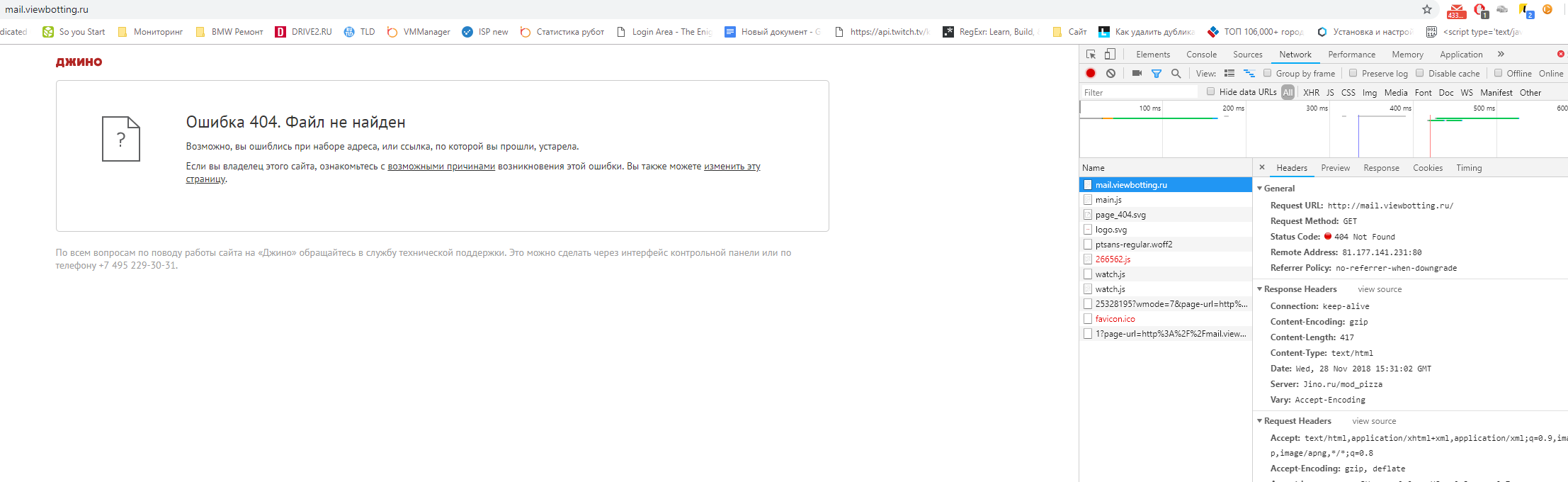The height and width of the screenshot is (482, 1568).
Task: Toggle the device toolbar icon
Action: click(x=1110, y=55)
